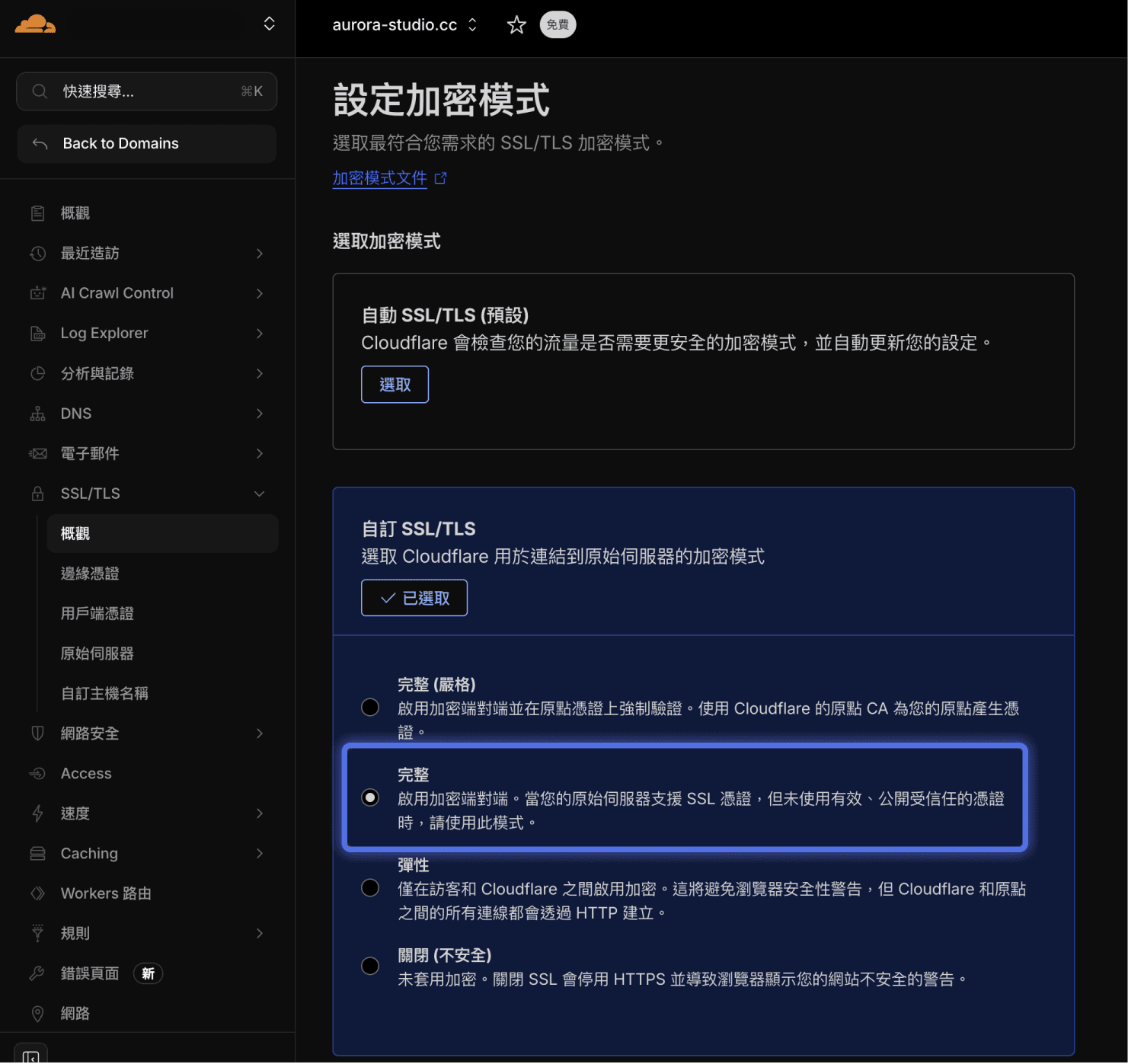Click the 自動 SSL/TLS (預設) card title
This screenshot has width=1128, height=1064.
(x=445, y=315)
